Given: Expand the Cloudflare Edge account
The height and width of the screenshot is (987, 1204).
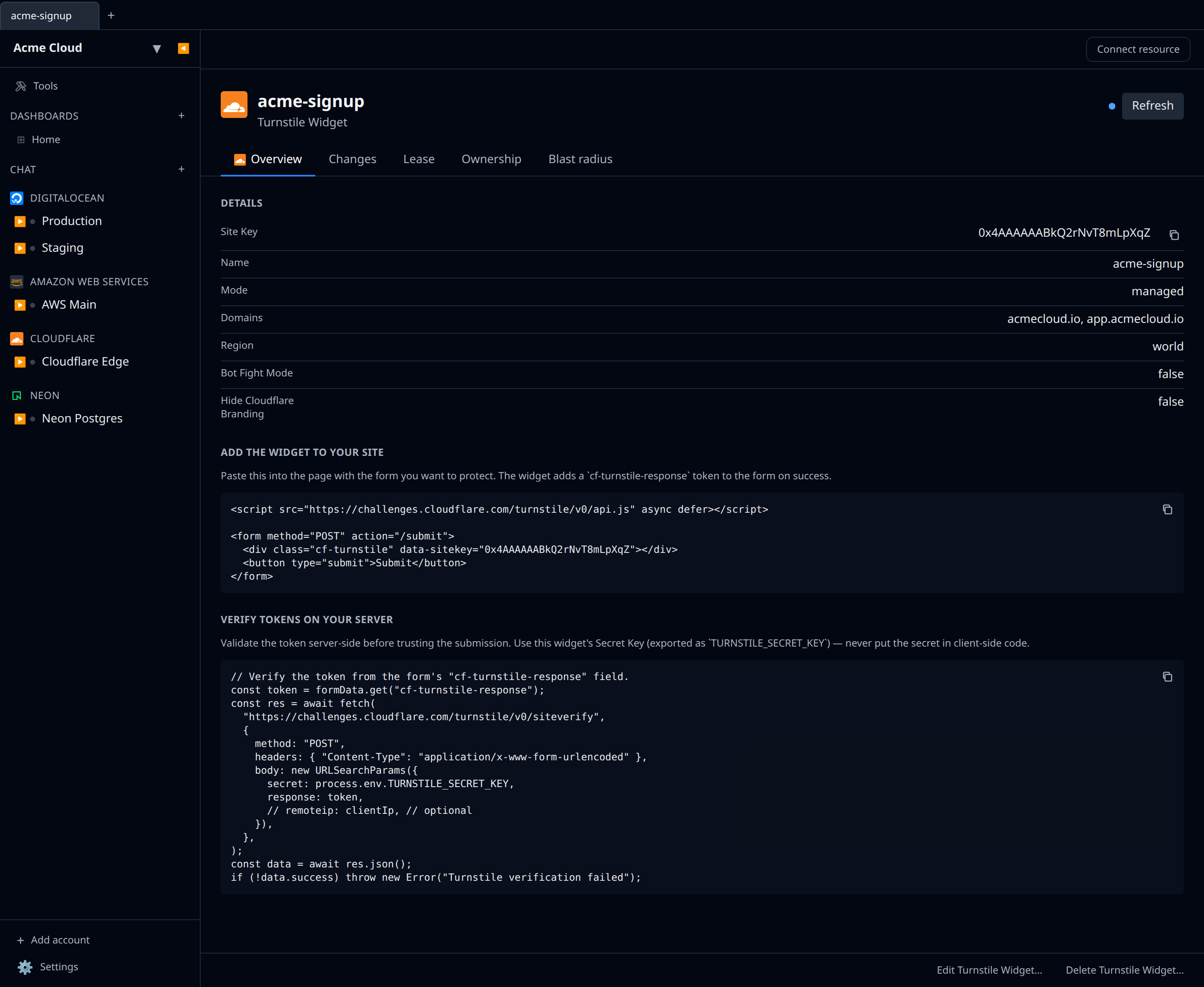Looking at the screenshot, I should coord(20,362).
